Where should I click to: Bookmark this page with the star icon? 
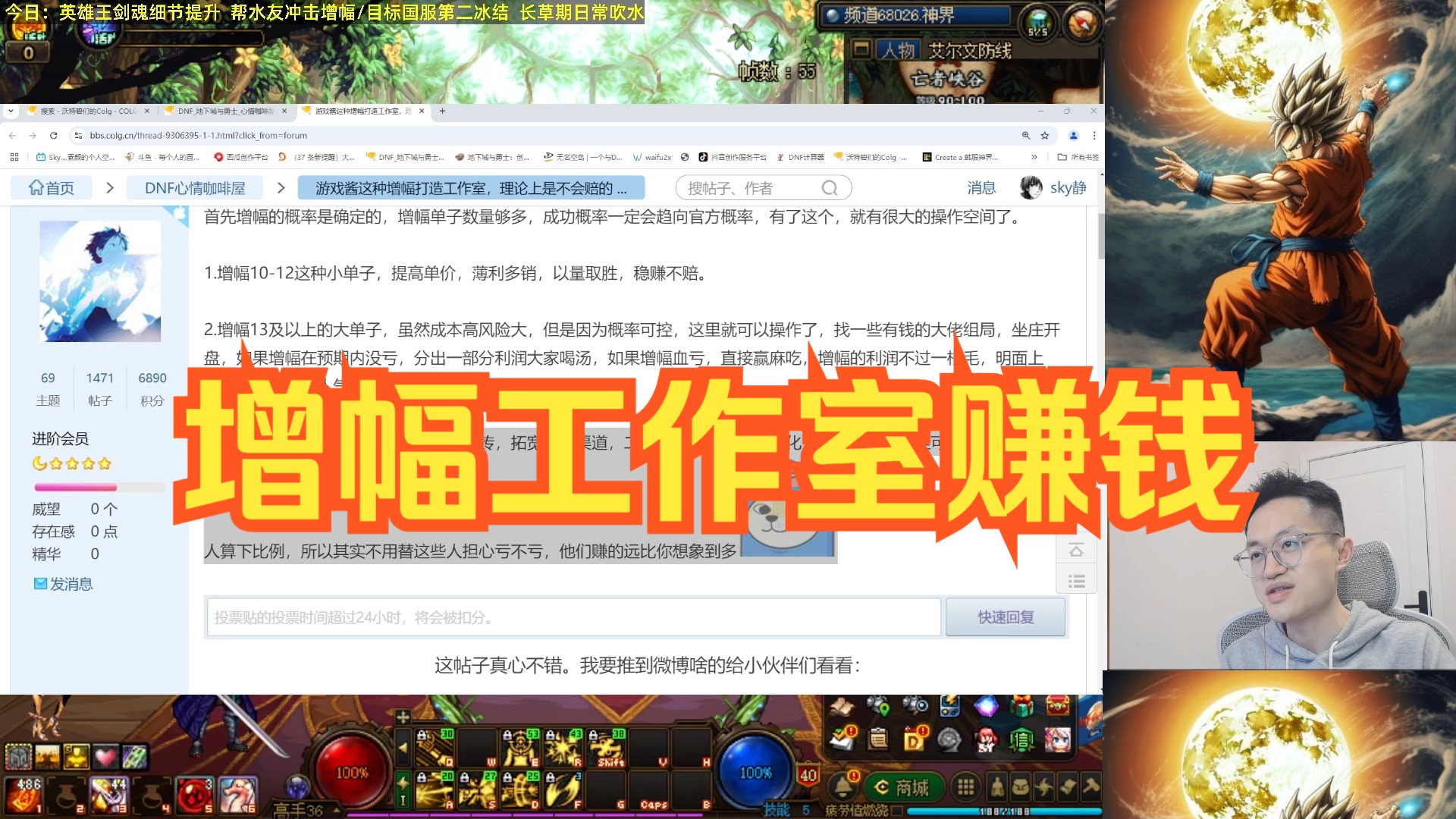1045,135
